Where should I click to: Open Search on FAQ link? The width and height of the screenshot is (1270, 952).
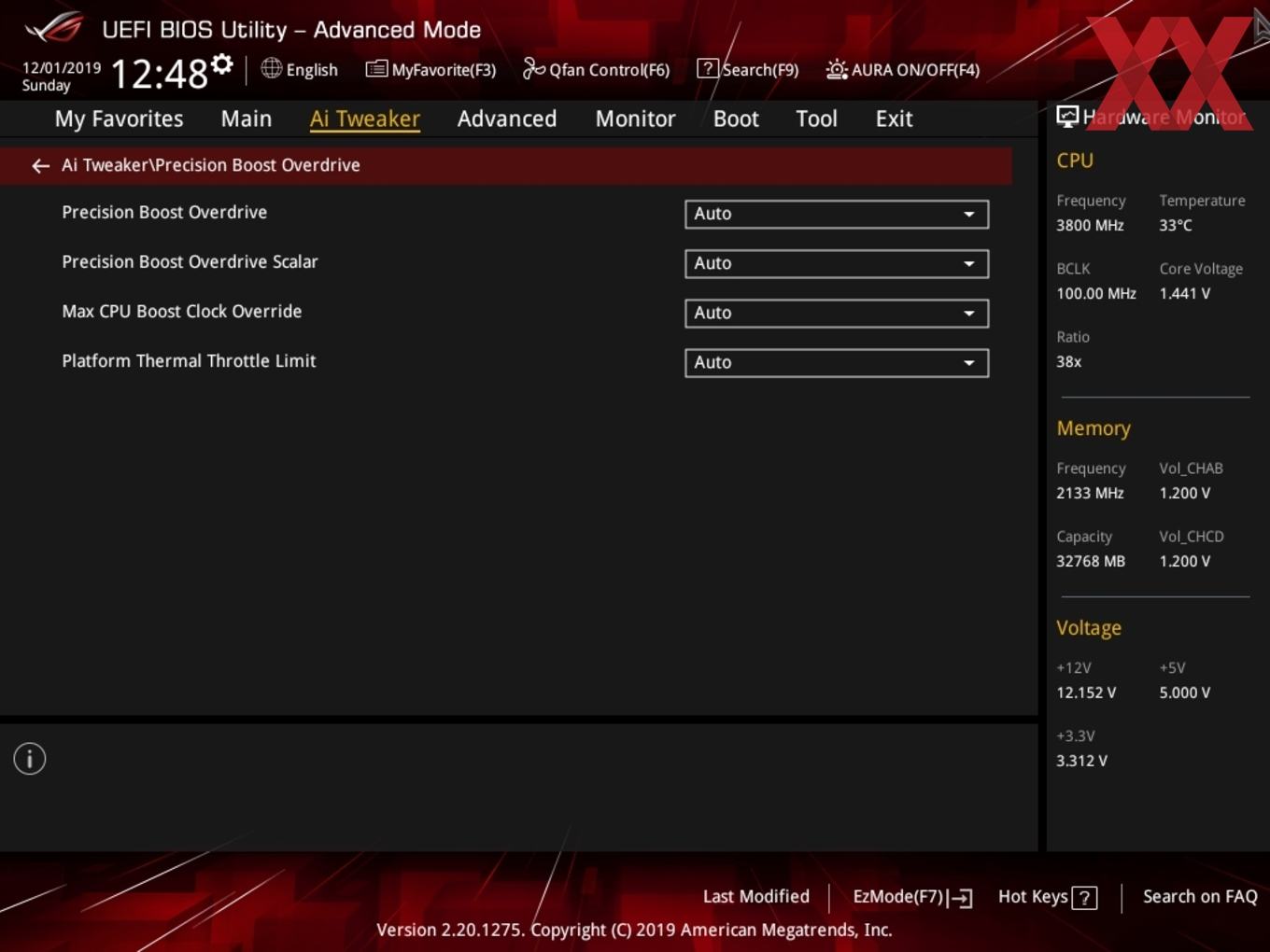[x=1200, y=896]
